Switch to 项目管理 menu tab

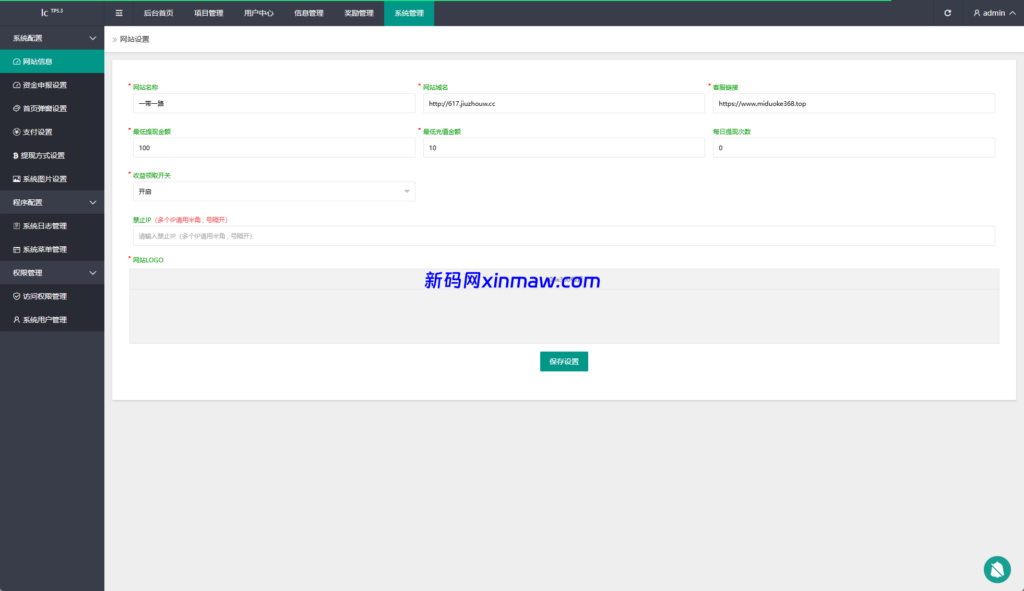(207, 13)
